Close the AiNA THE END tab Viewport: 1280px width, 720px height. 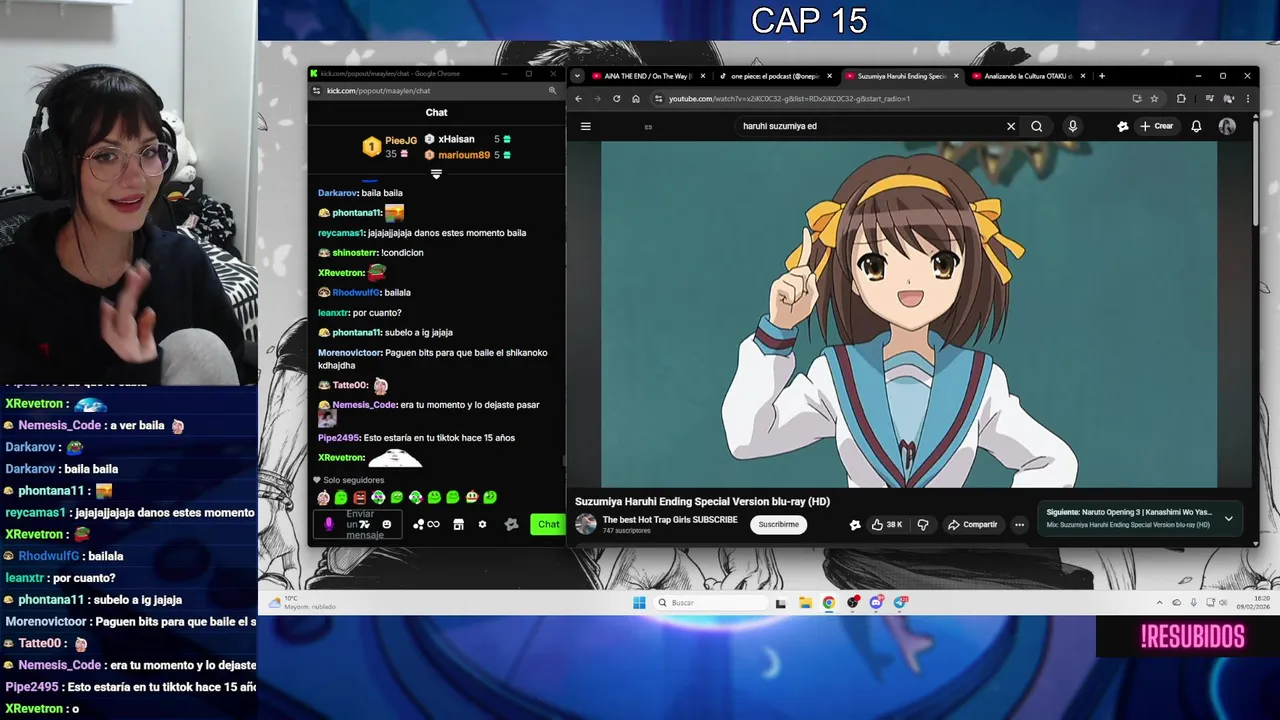702,76
